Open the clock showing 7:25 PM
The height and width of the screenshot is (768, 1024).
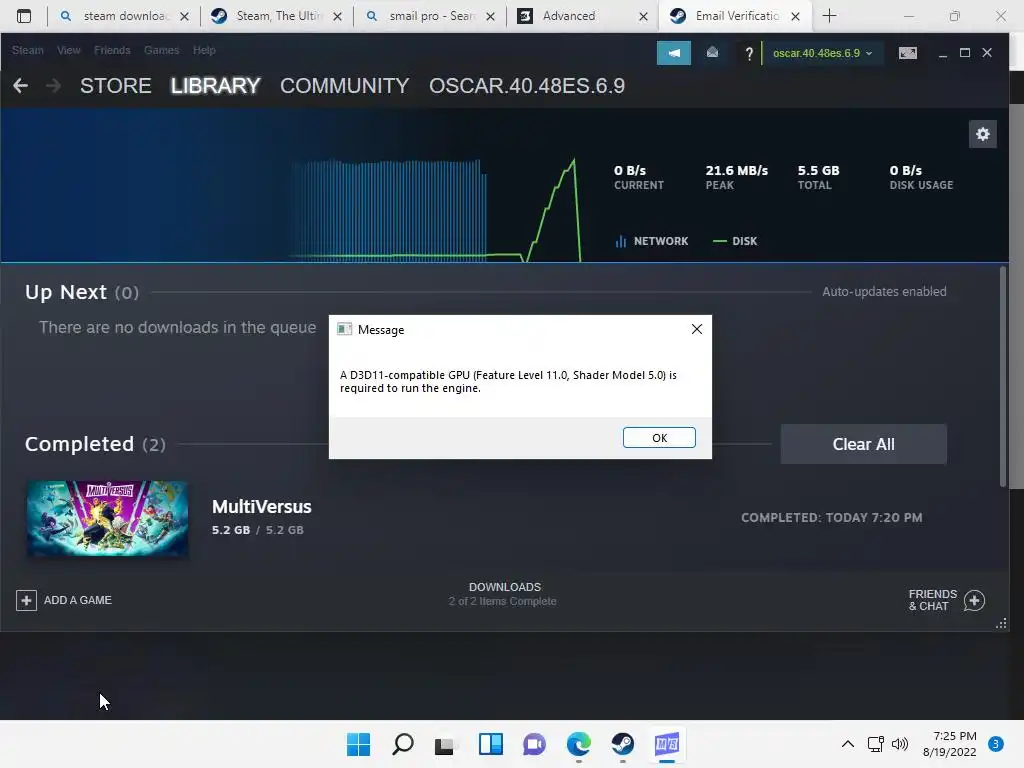[950, 744]
